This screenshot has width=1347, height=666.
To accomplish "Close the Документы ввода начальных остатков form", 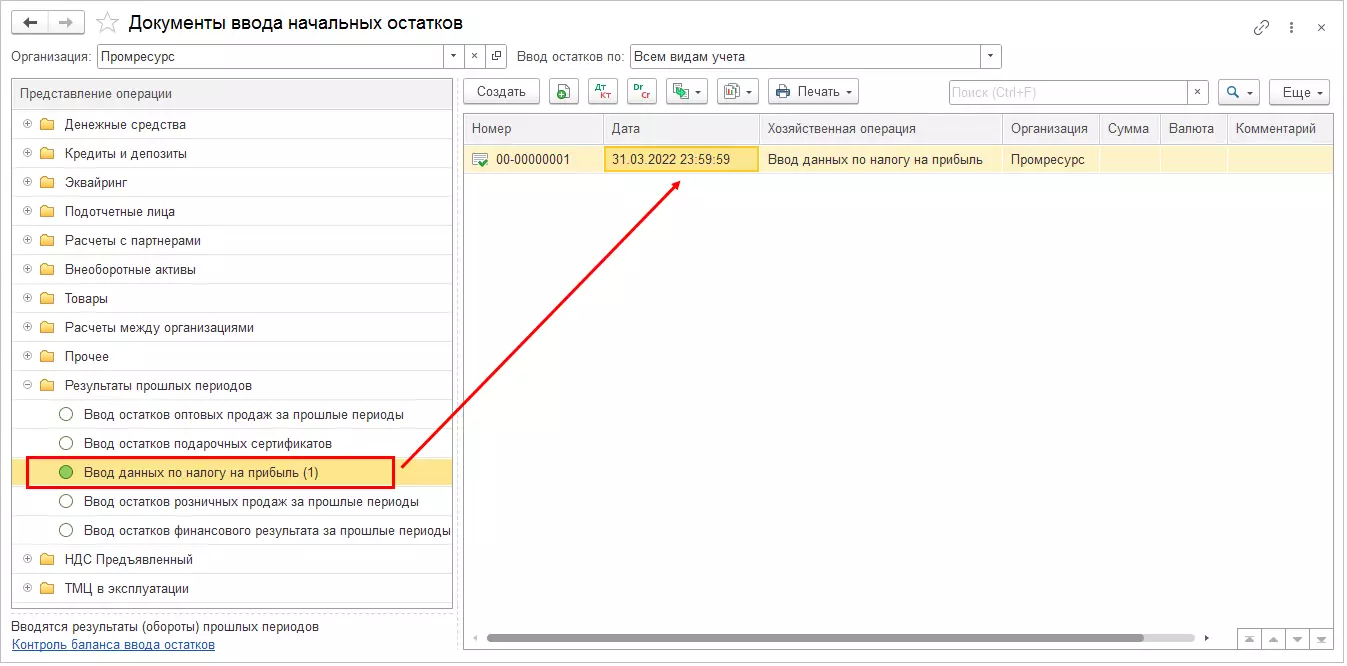I will click(1322, 28).
